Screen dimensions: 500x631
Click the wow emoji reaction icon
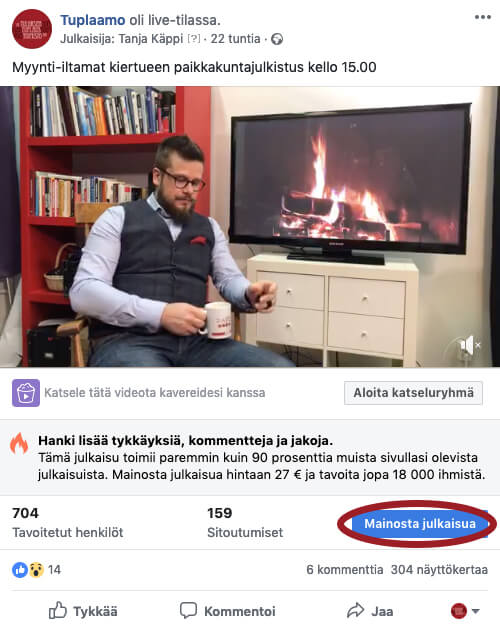[x=36, y=570]
